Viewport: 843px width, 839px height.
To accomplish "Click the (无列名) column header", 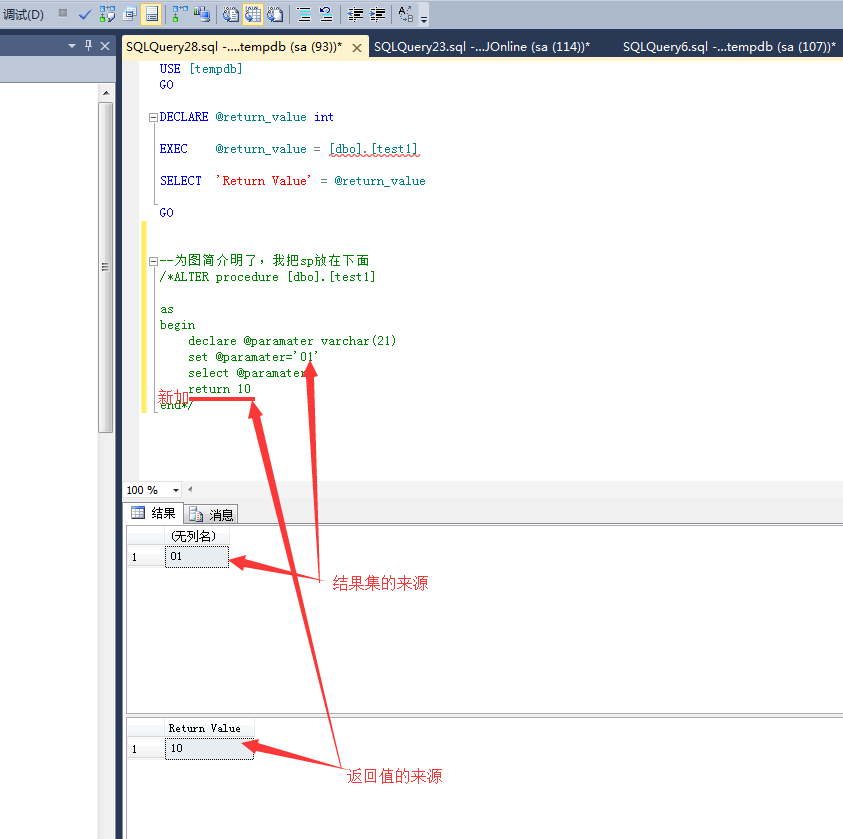I will pos(197,536).
